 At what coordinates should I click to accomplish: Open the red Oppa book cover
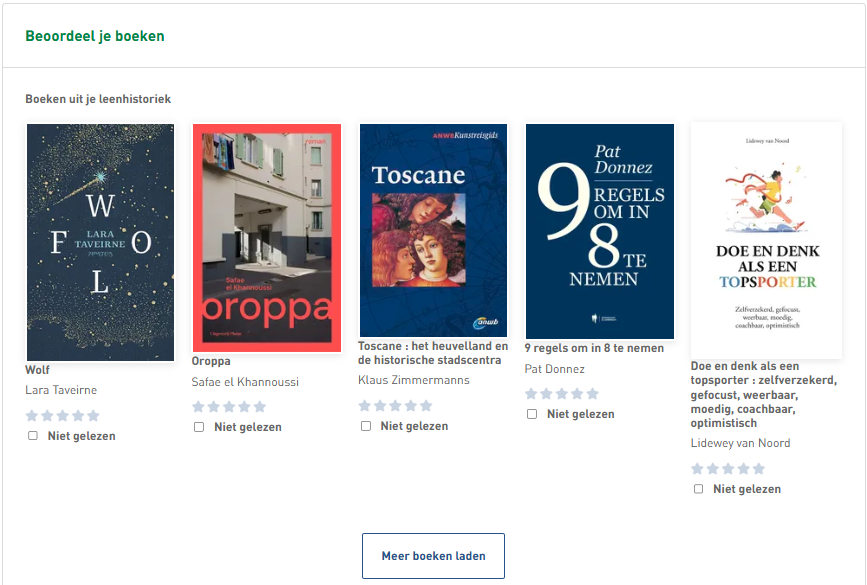[267, 238]
